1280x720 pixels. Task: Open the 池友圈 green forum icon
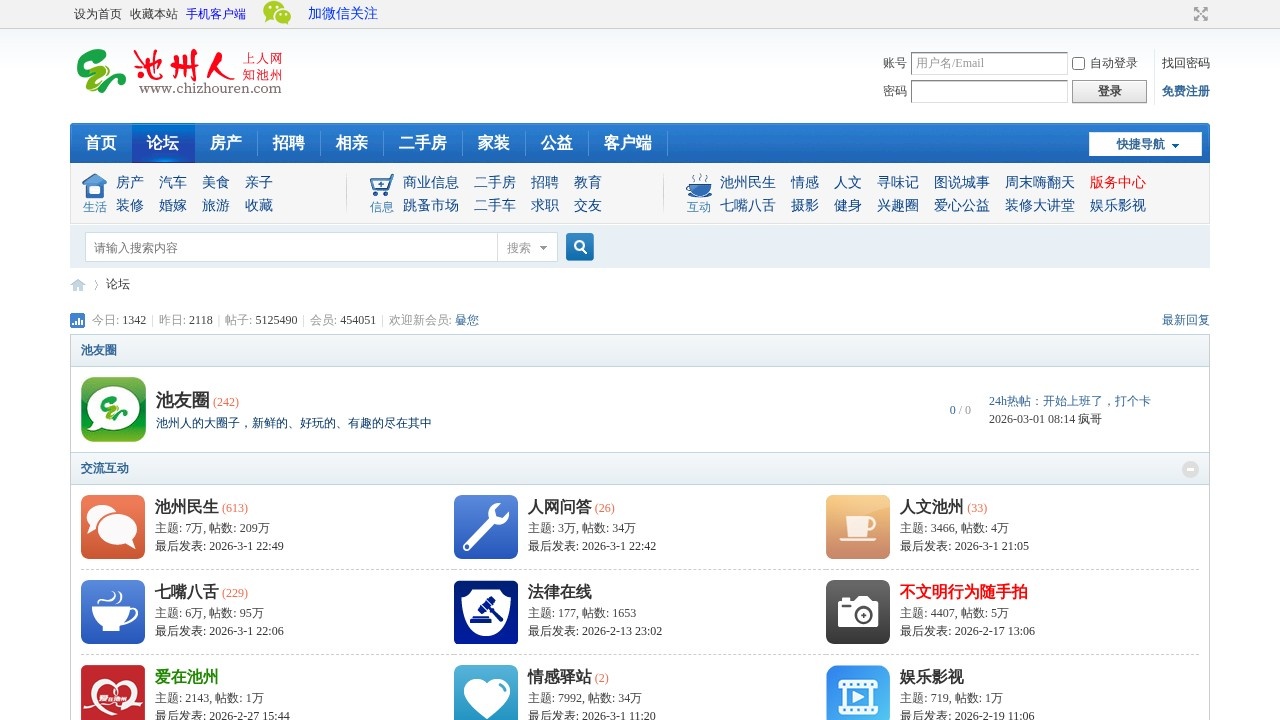click(113, 409)
